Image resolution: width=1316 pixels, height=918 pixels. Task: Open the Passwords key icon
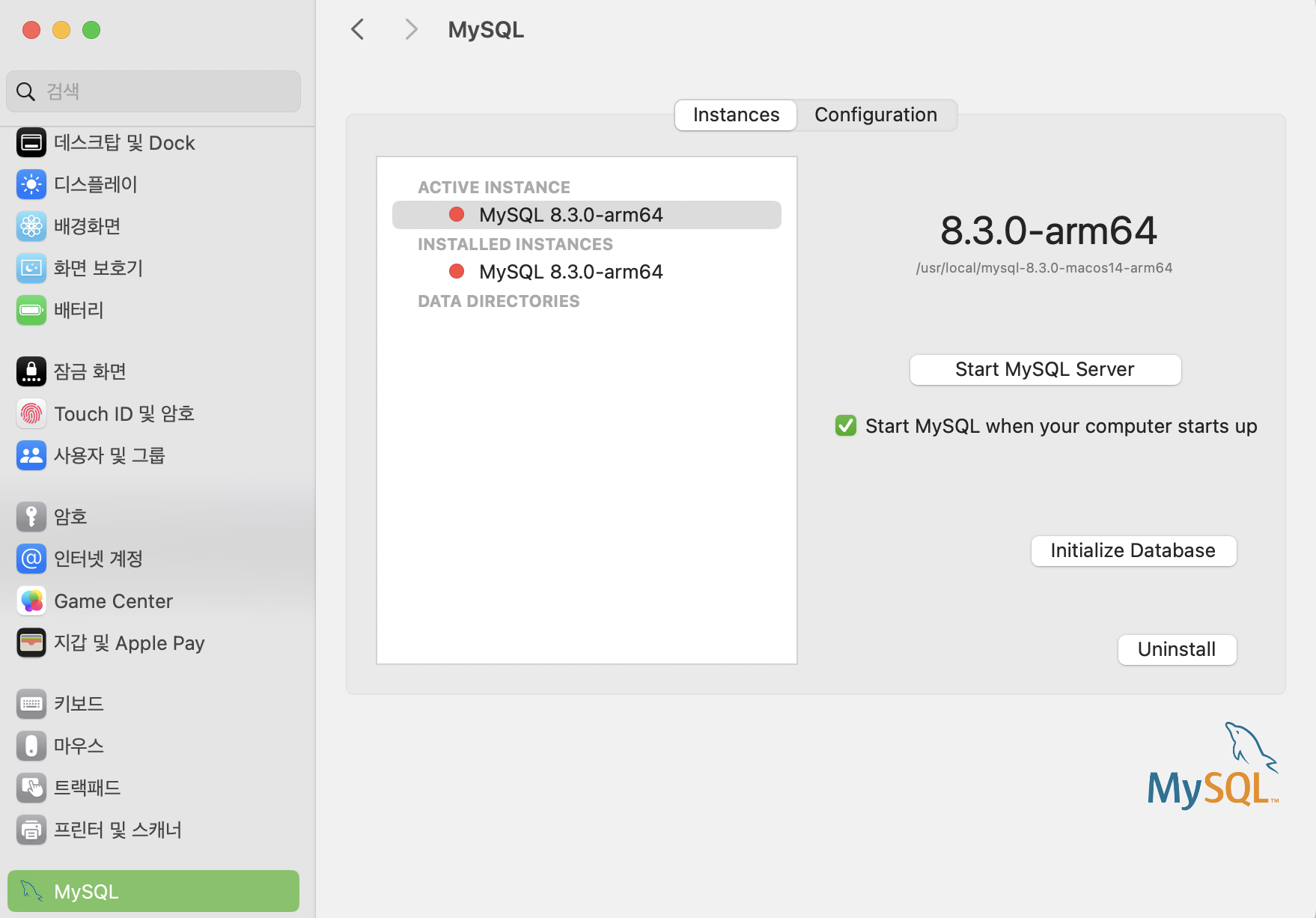[31, 517]
